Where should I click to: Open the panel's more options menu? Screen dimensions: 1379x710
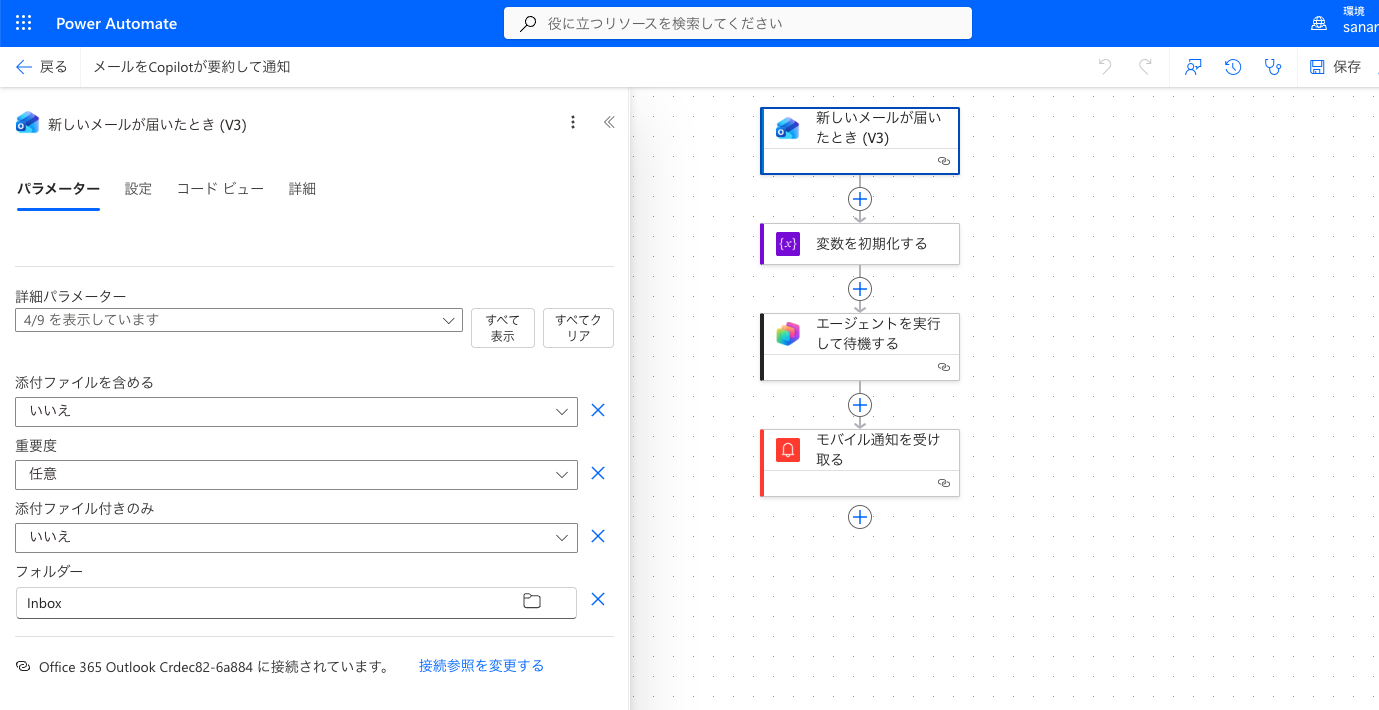click(x=573, y=122)
